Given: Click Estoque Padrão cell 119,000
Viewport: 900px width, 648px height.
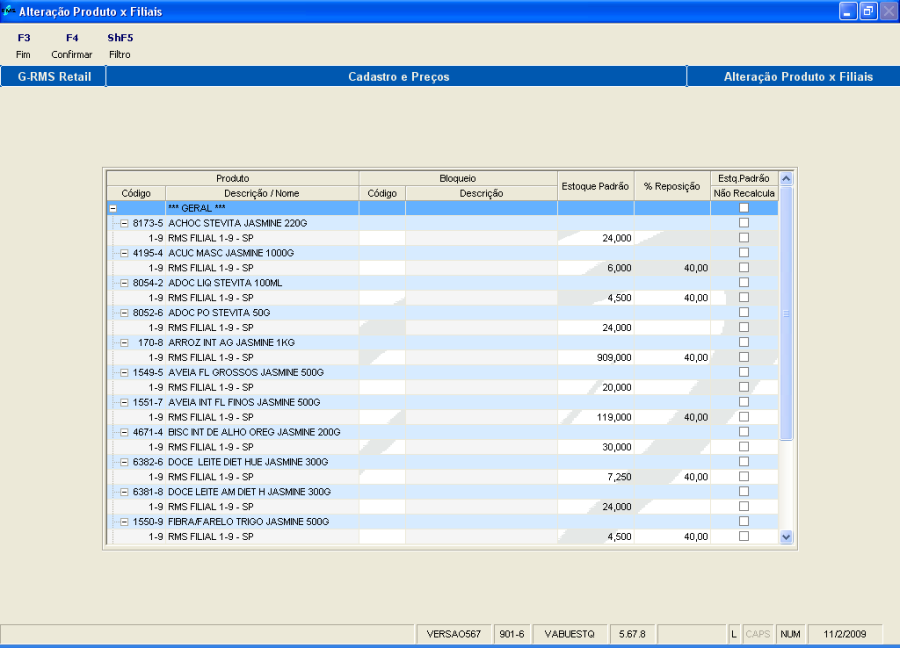Looking at the screenshot, I should pos(595,417).
